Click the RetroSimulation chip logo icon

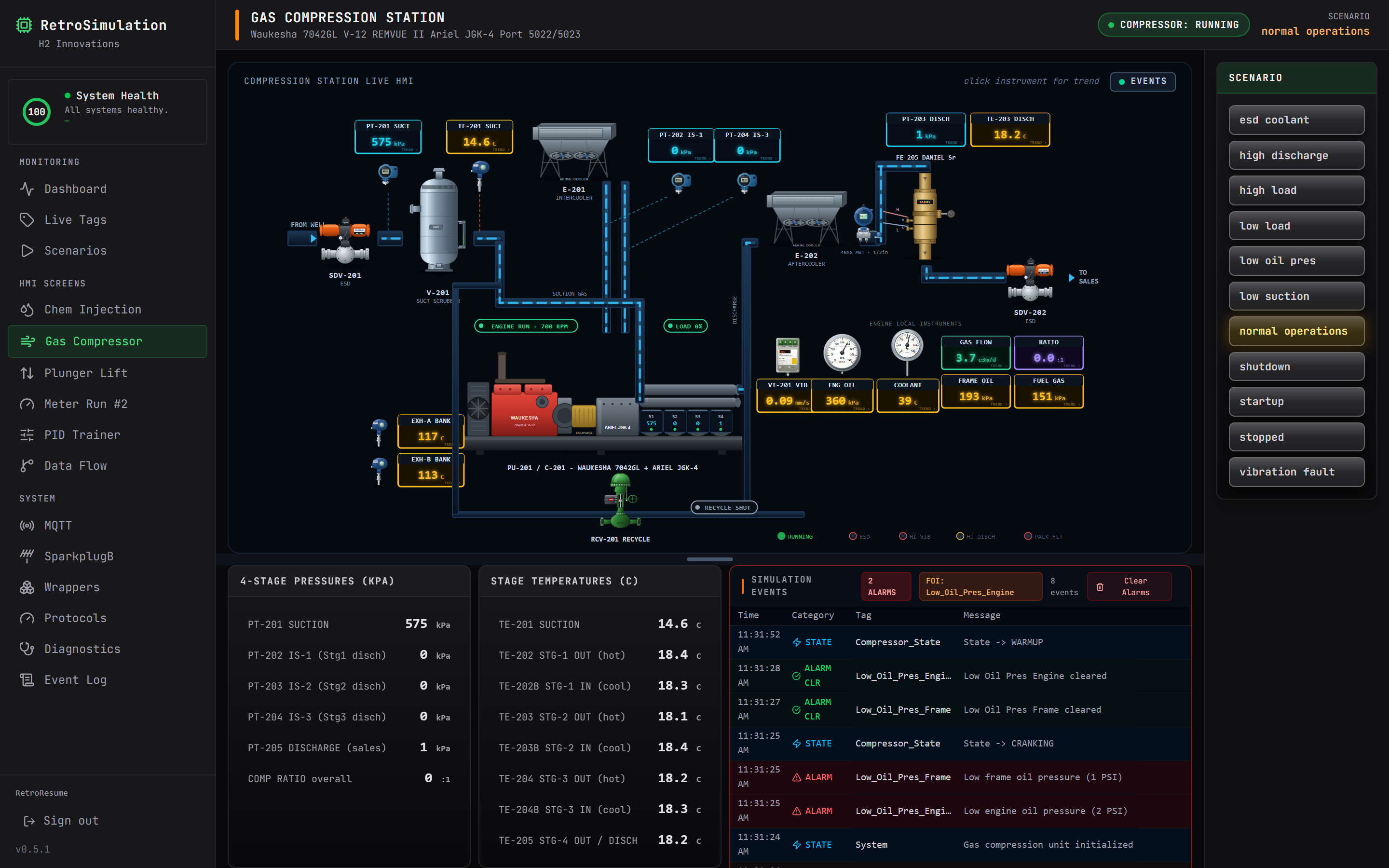pos(24,25)
